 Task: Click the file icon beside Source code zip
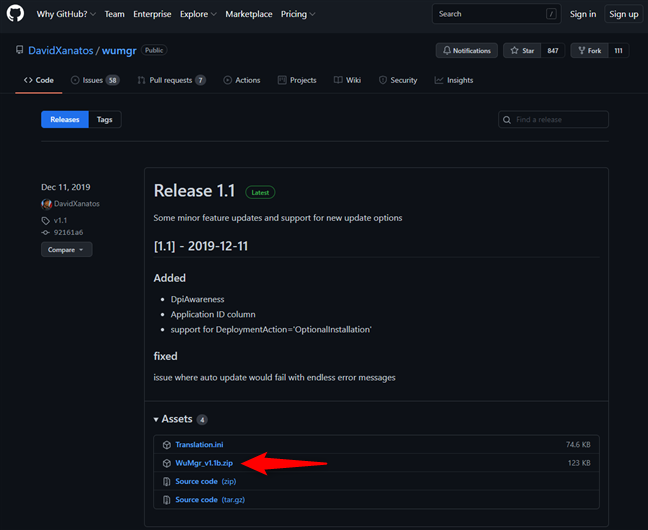click(167, 482)
